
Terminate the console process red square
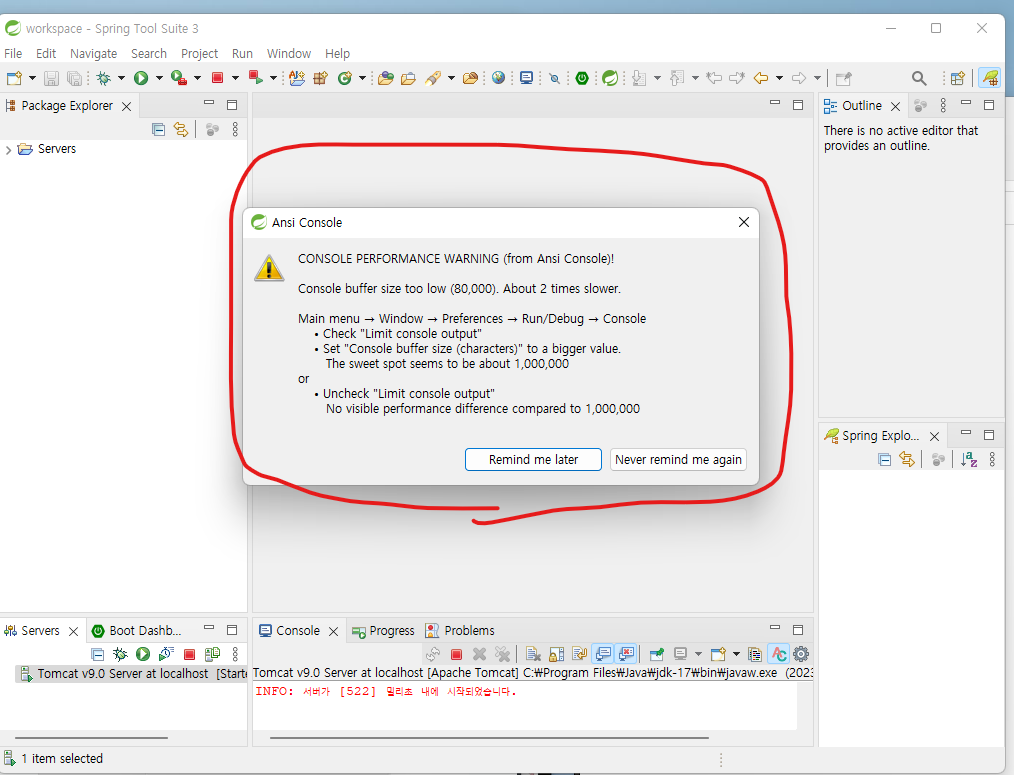pyautogui.click(x=456, y=654)
